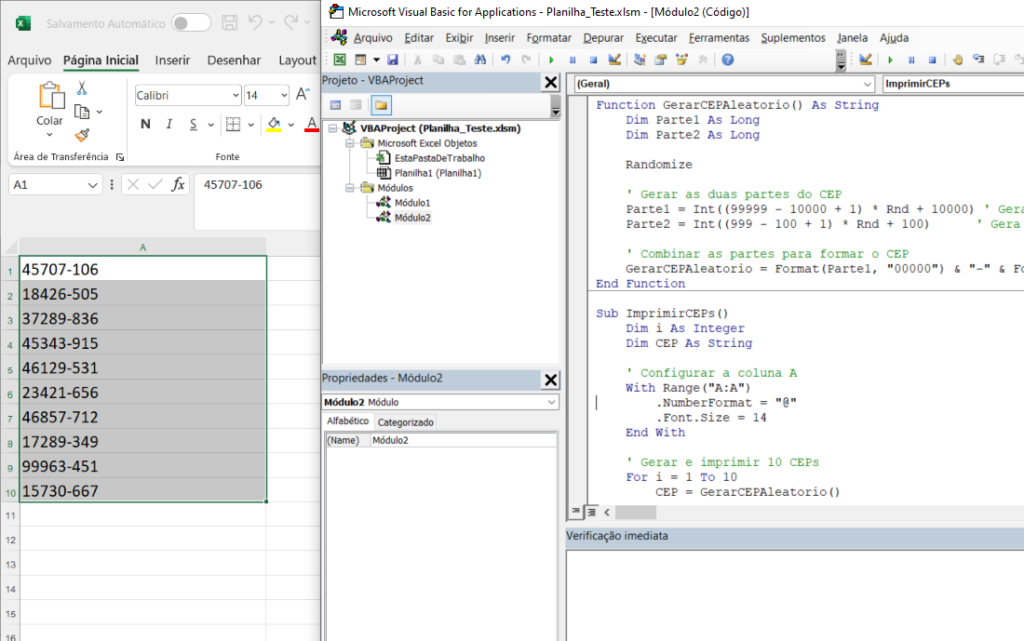Click the Find binoculars icon
The height and width of the screenshot is (641, 1024).
(480, 60)
